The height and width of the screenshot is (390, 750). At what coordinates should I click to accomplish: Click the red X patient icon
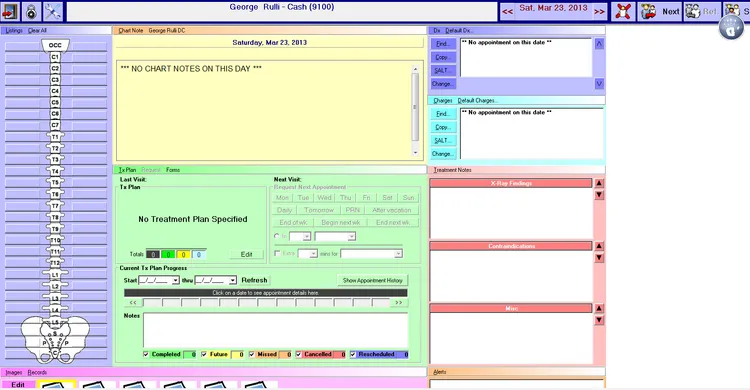point(623,11)
